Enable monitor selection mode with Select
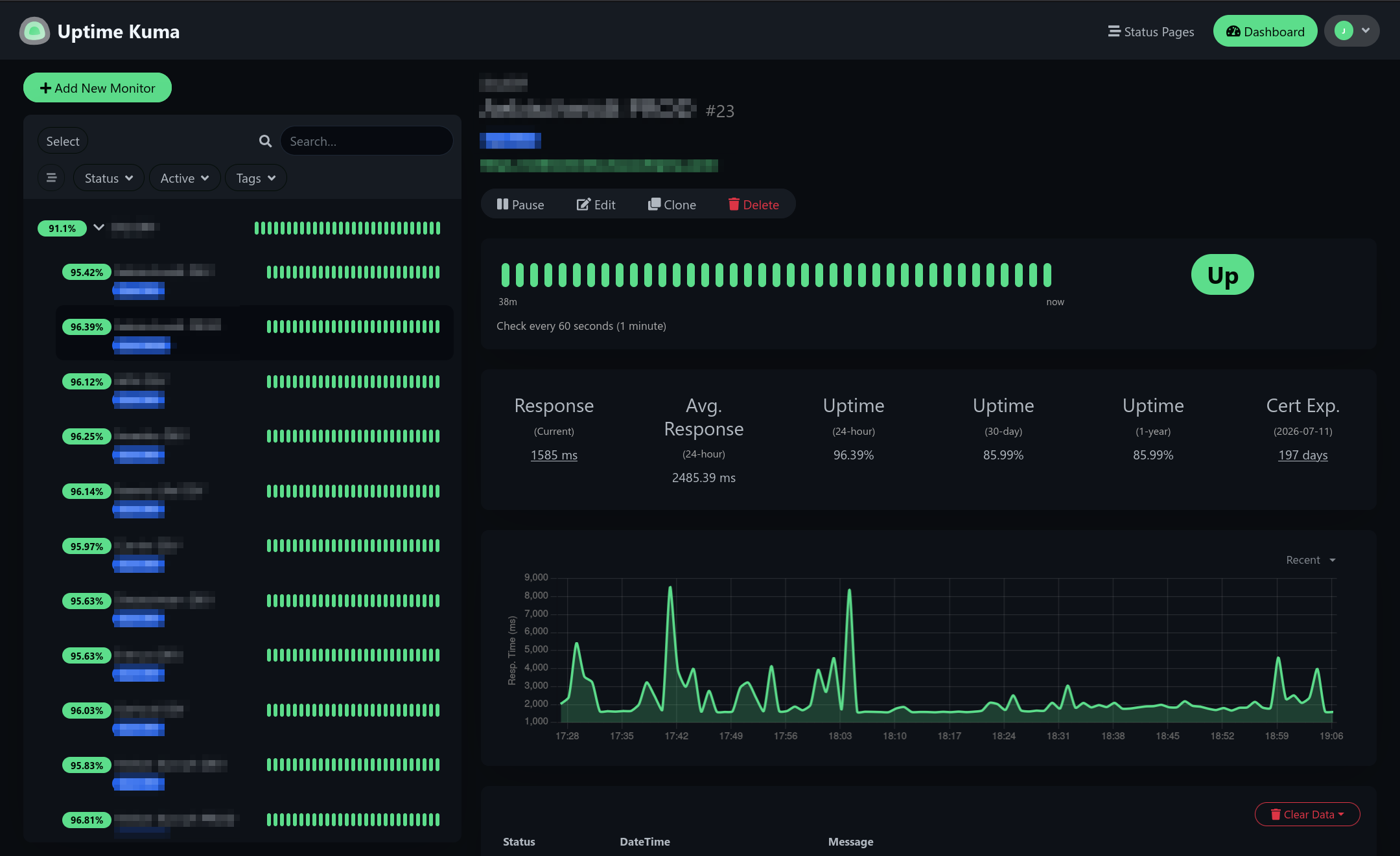The image size is (1400, 856). click(62, 141)
